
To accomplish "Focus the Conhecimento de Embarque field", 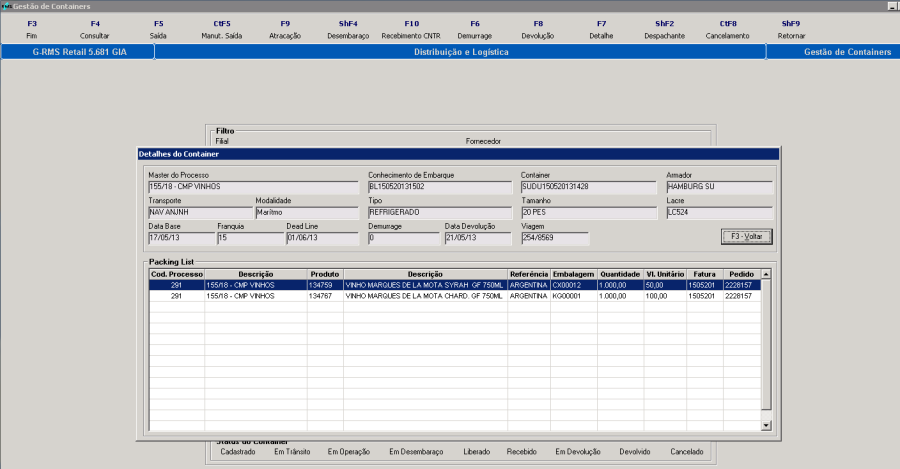I will pos(440,187).
